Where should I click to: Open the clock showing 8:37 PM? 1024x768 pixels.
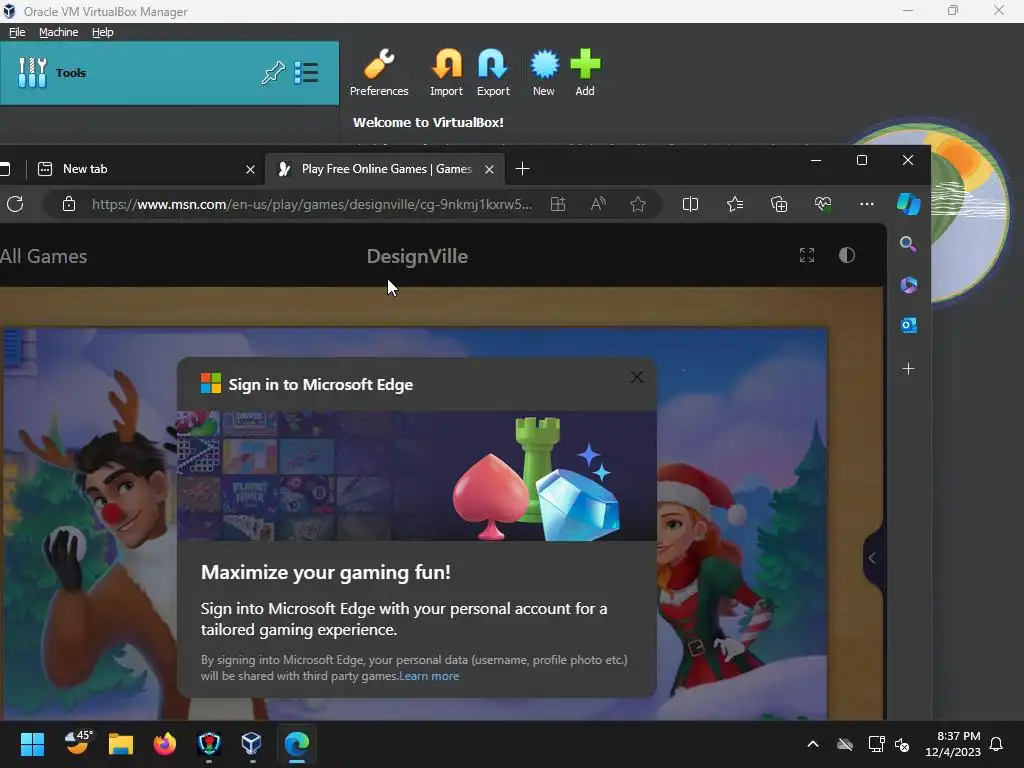tap(953, 744)
